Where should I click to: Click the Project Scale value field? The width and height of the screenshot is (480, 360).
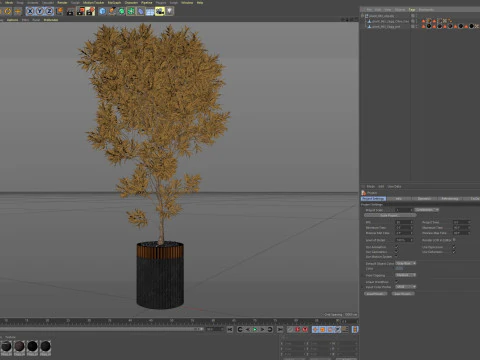(404, 210)
